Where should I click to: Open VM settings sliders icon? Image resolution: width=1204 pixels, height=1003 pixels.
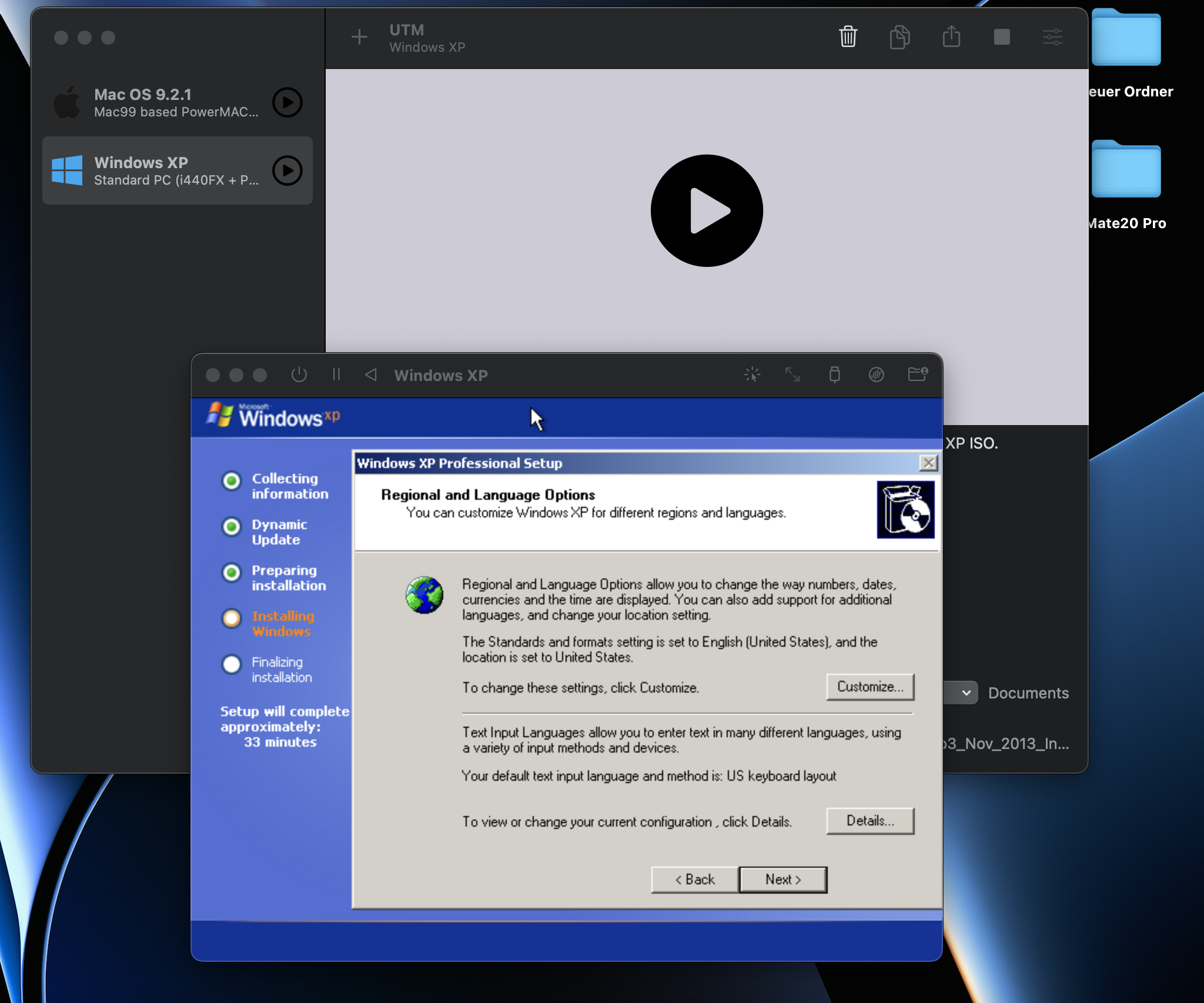(1052, 37)
